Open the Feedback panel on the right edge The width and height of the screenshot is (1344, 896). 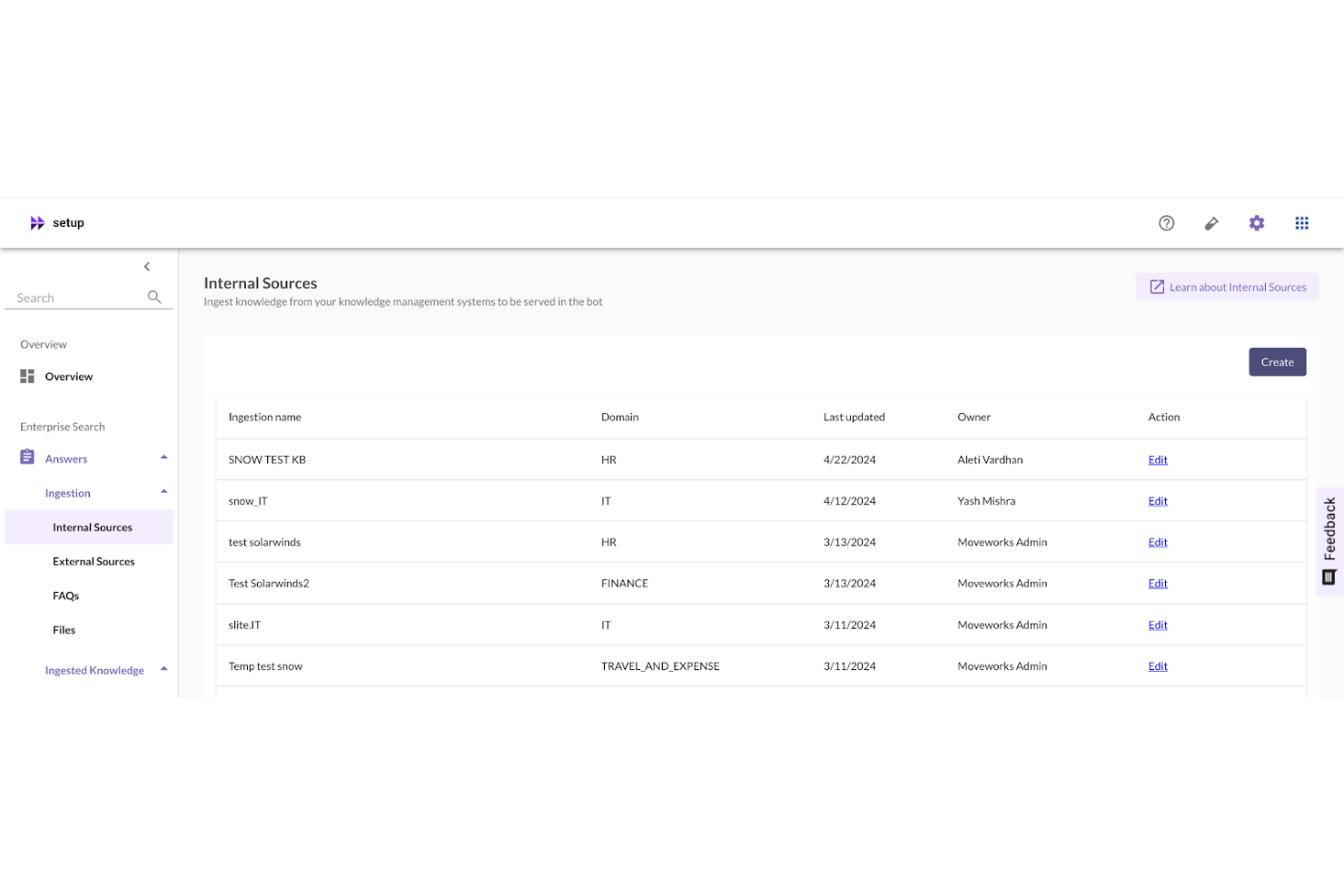[x=1329, y=536]
